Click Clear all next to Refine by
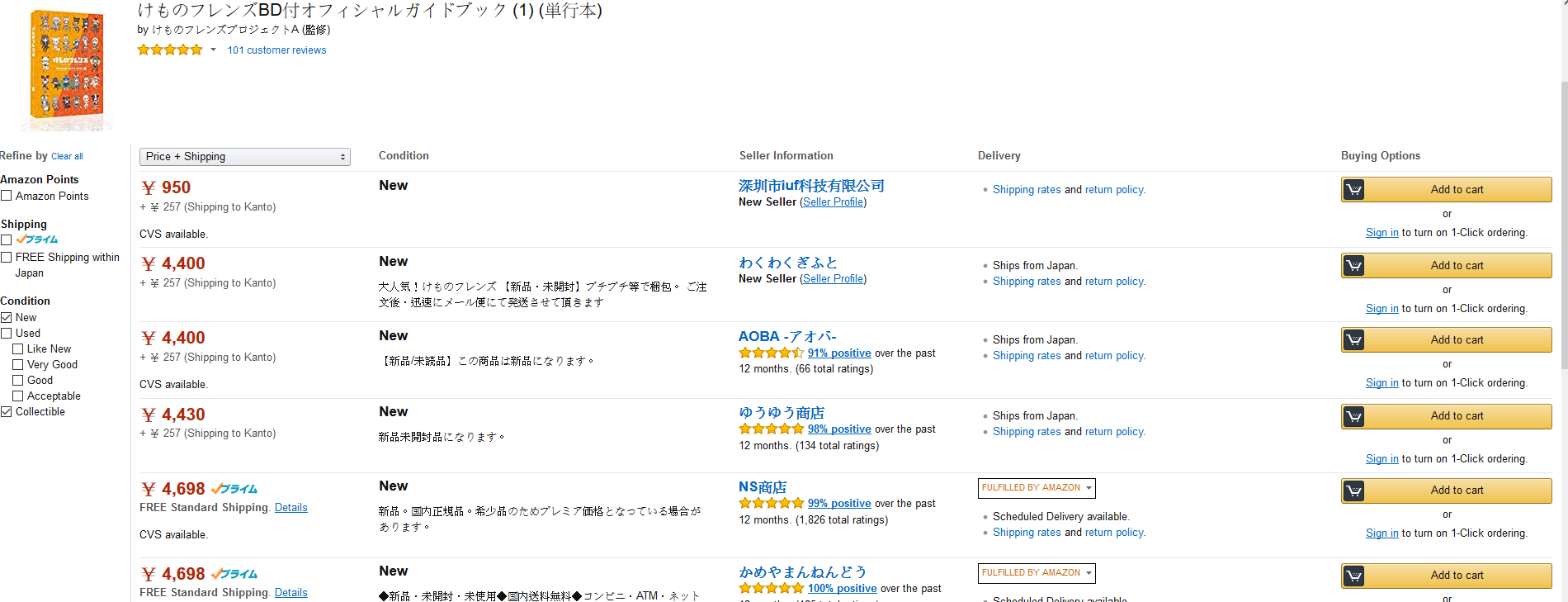Viewport: 1568px width, 602px height. (x=67, y=156)
